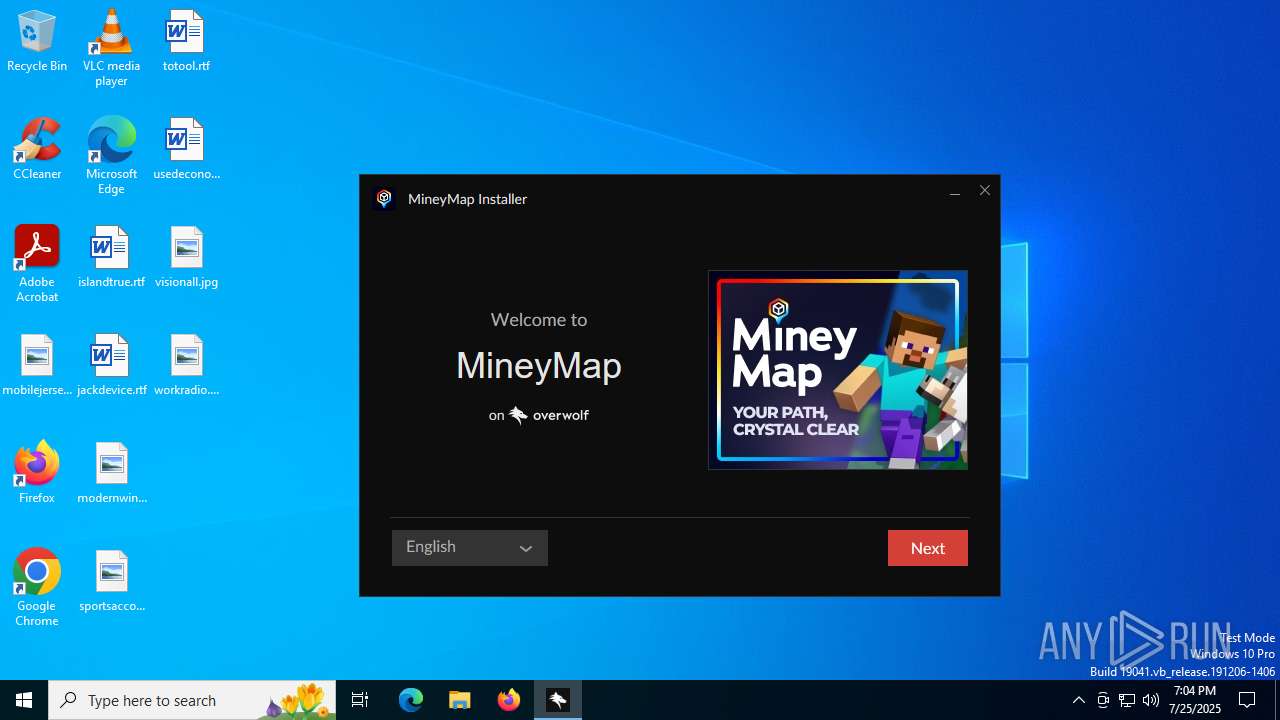
Task: Click the Overwolf installer taskbar button
Action: coord(558,700)
